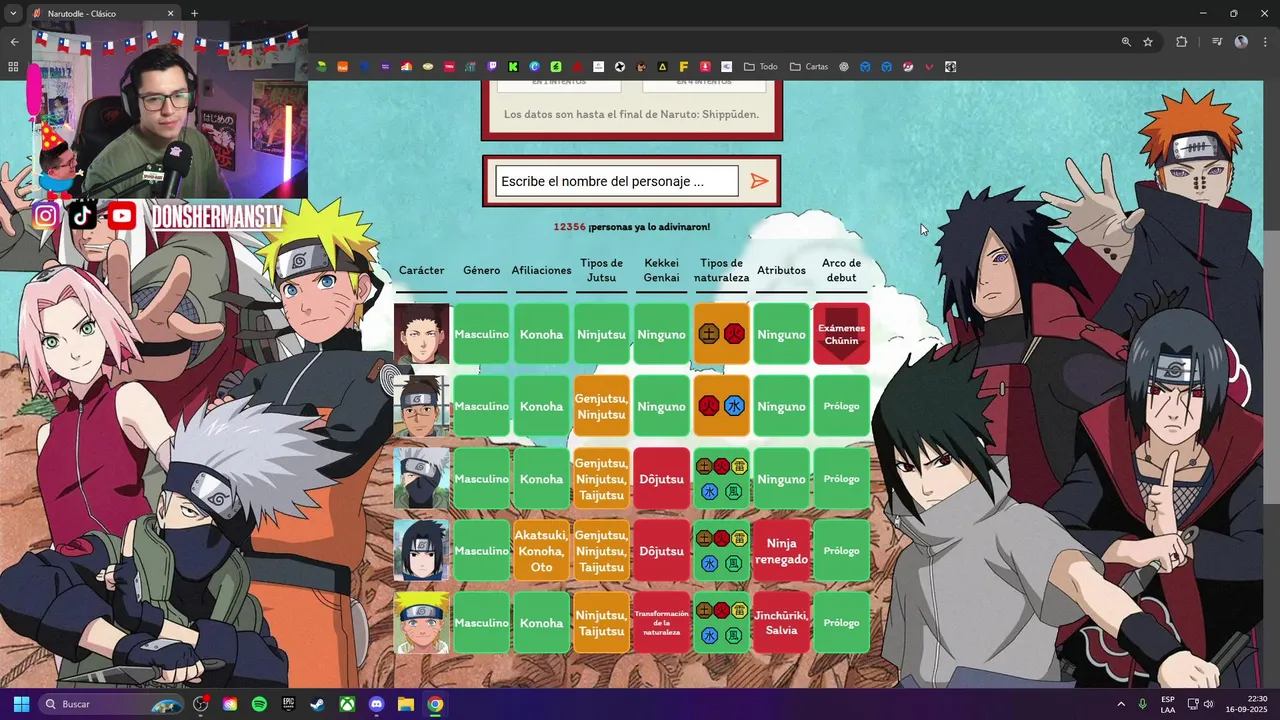Click the Buscar taskbar search box

(111, 704)
